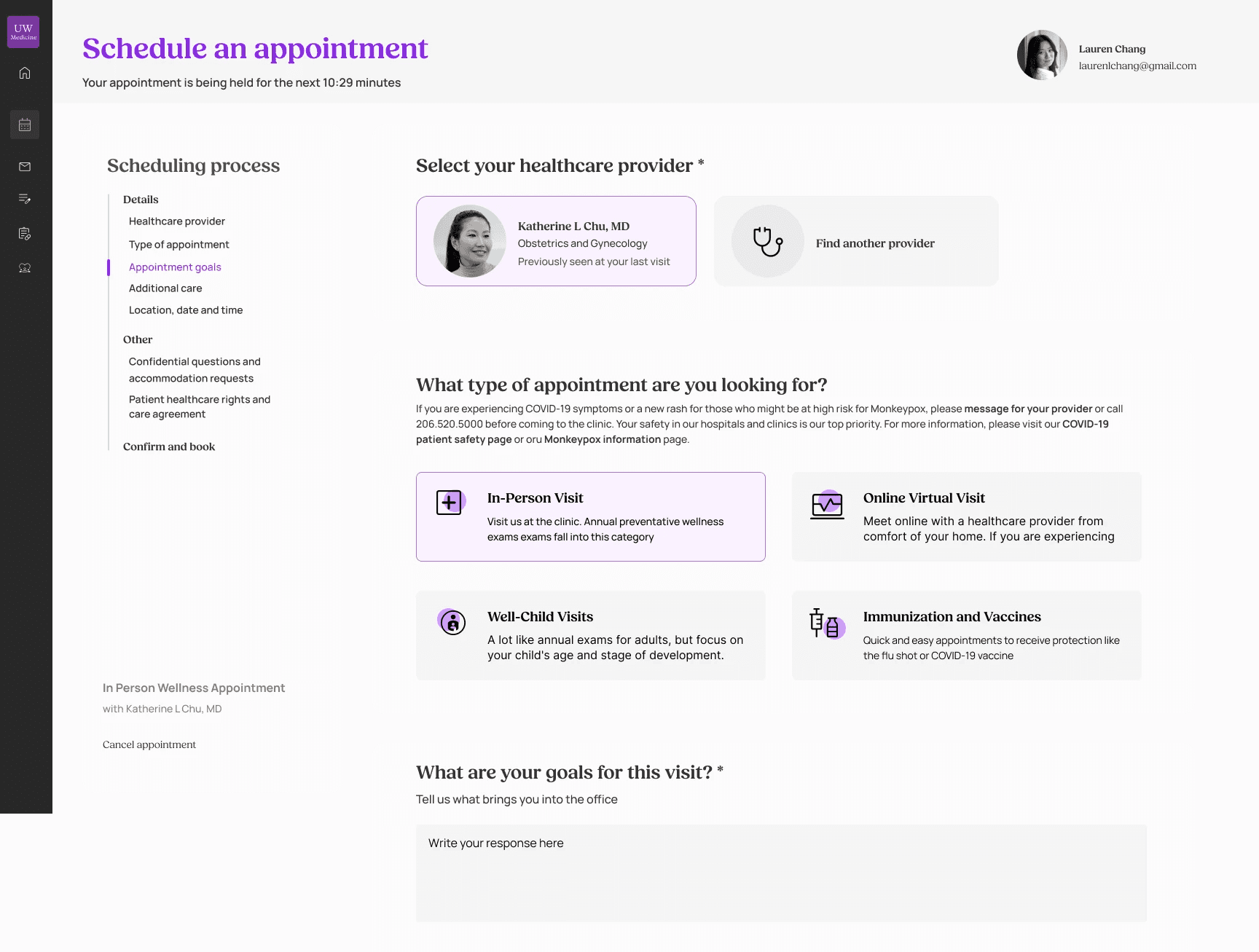Open the COVID-19 patient safety page link
The width and height of the screenshot is (1259, 952).
point(1086,424)
